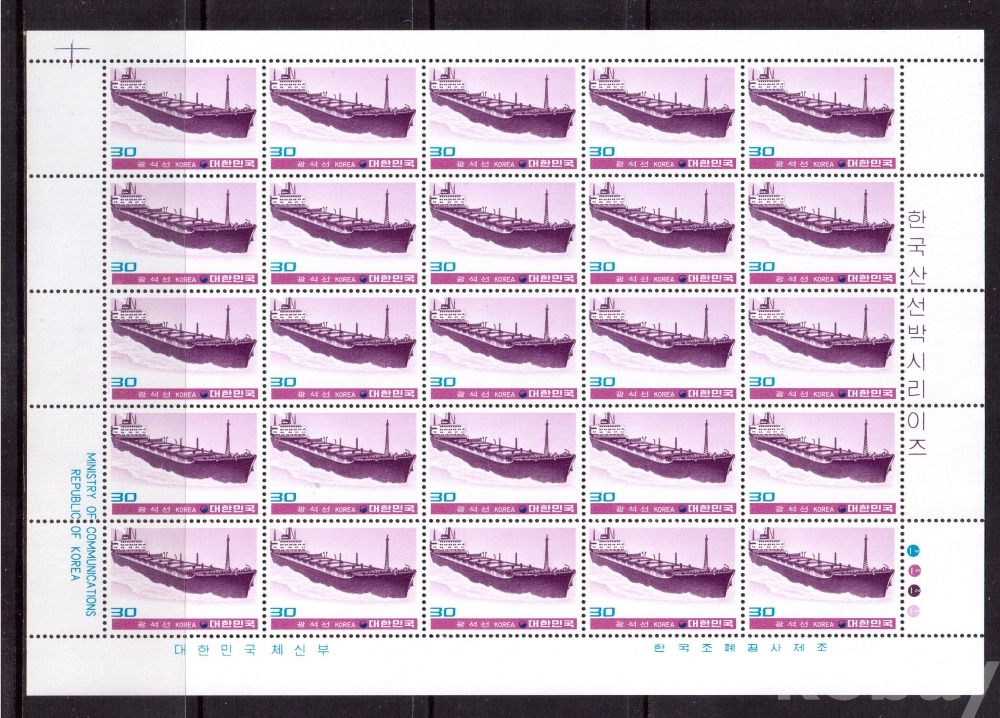Click the 대한민국 체신부 text in bottom margin
Screen dimensions: 1000x718
pyautogui.click(x=250, y=648)
